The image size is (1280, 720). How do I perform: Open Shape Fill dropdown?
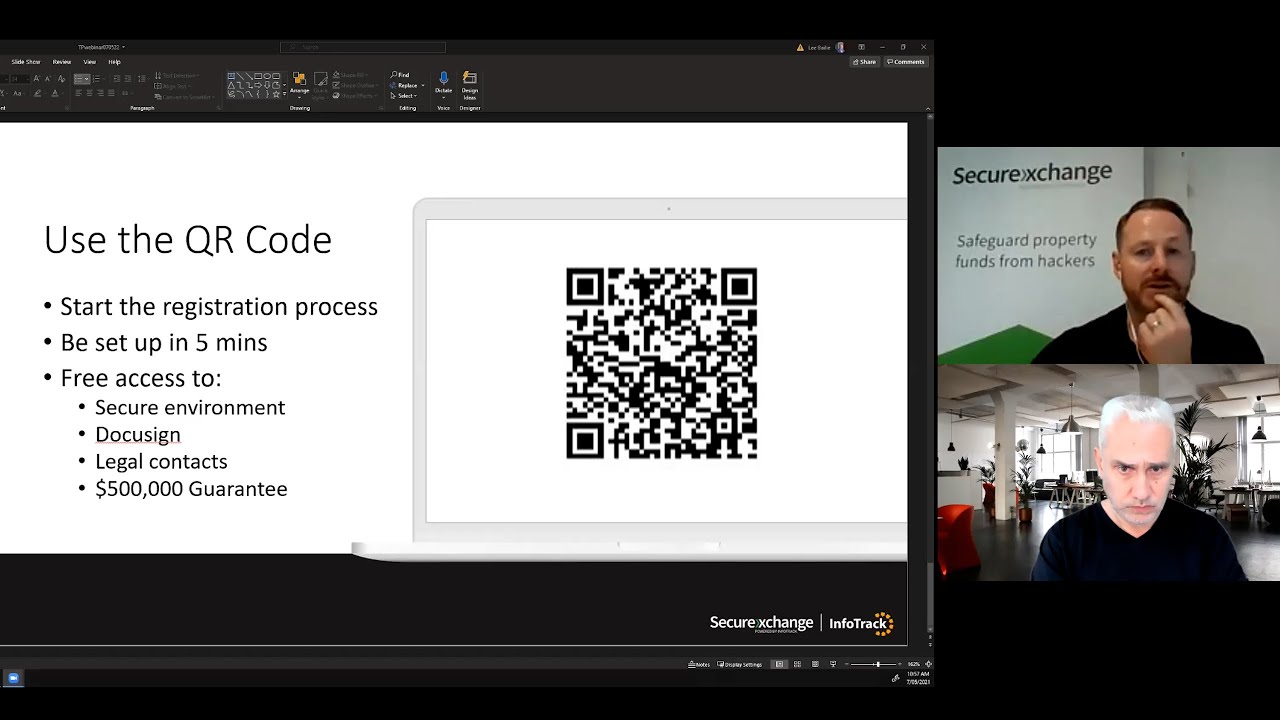point(351,75)
